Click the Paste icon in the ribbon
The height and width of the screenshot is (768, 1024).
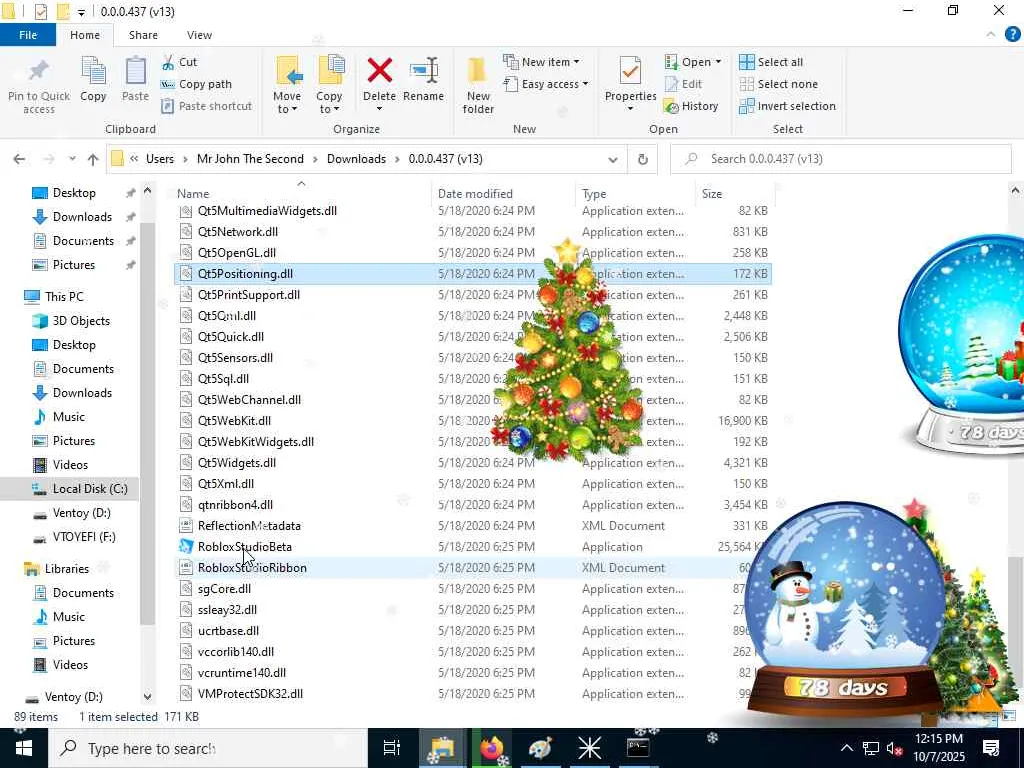tap(135, 80)
